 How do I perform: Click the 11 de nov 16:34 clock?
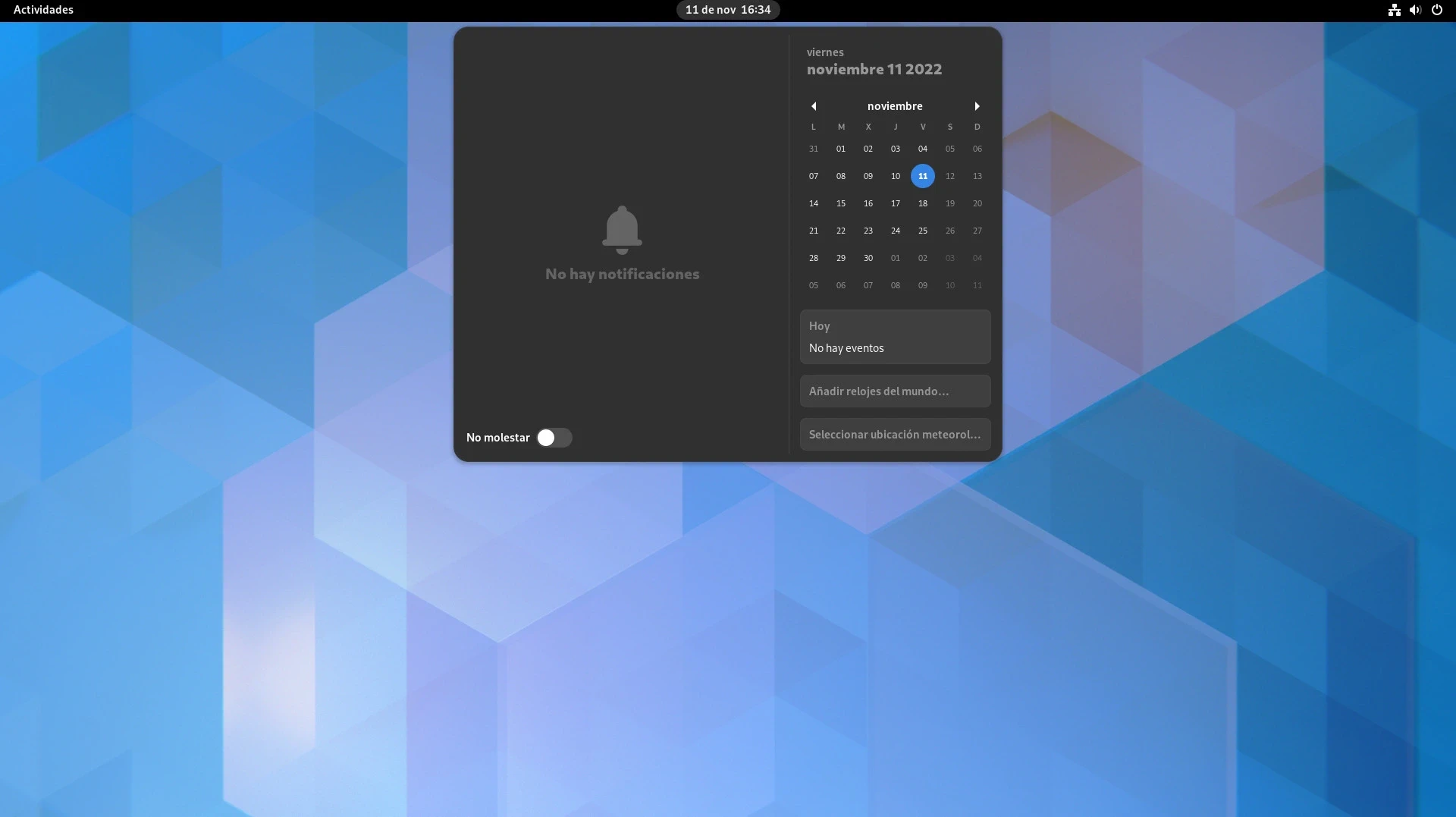[x=727, y=10]
